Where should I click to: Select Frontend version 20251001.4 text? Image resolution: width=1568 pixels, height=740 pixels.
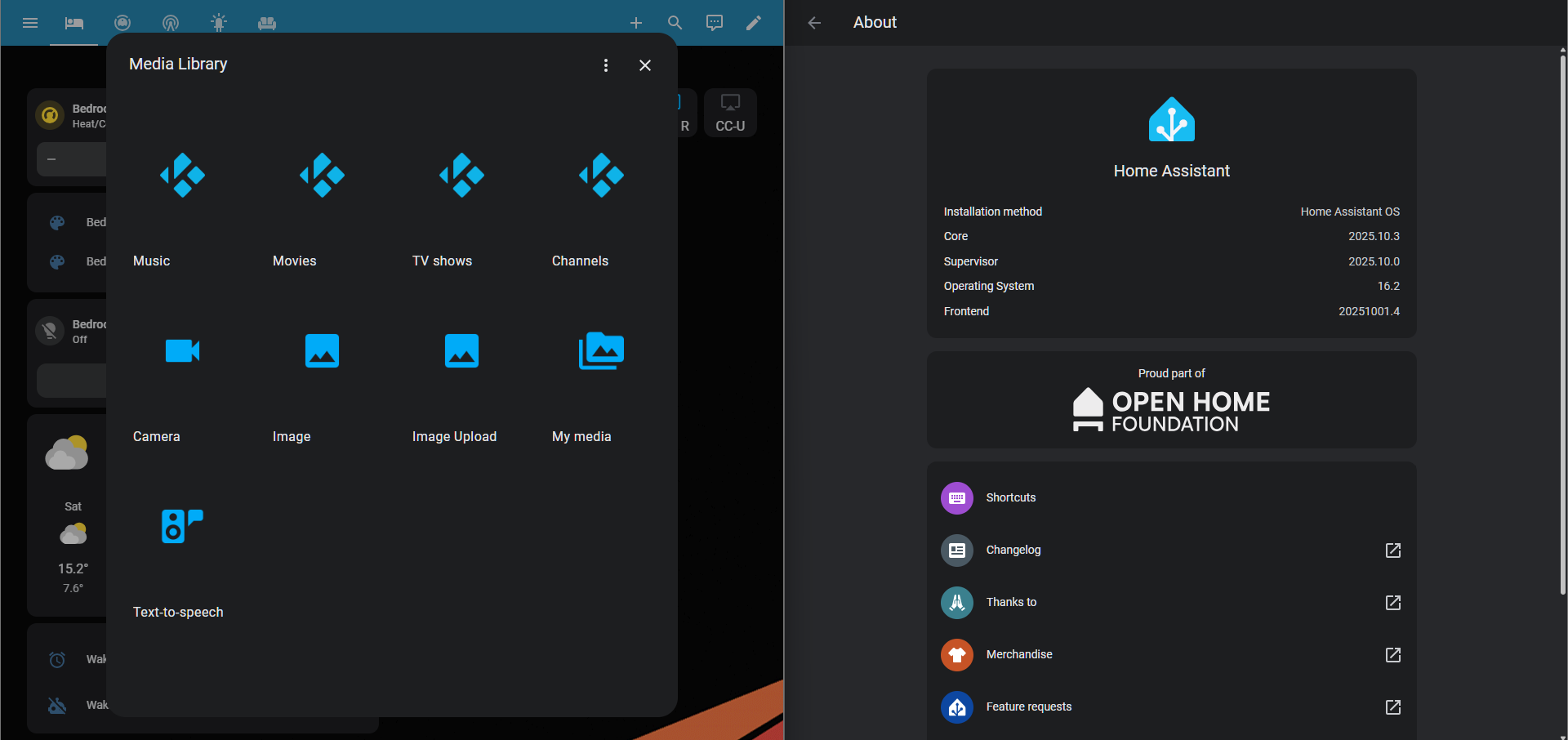coord(1369,311)
